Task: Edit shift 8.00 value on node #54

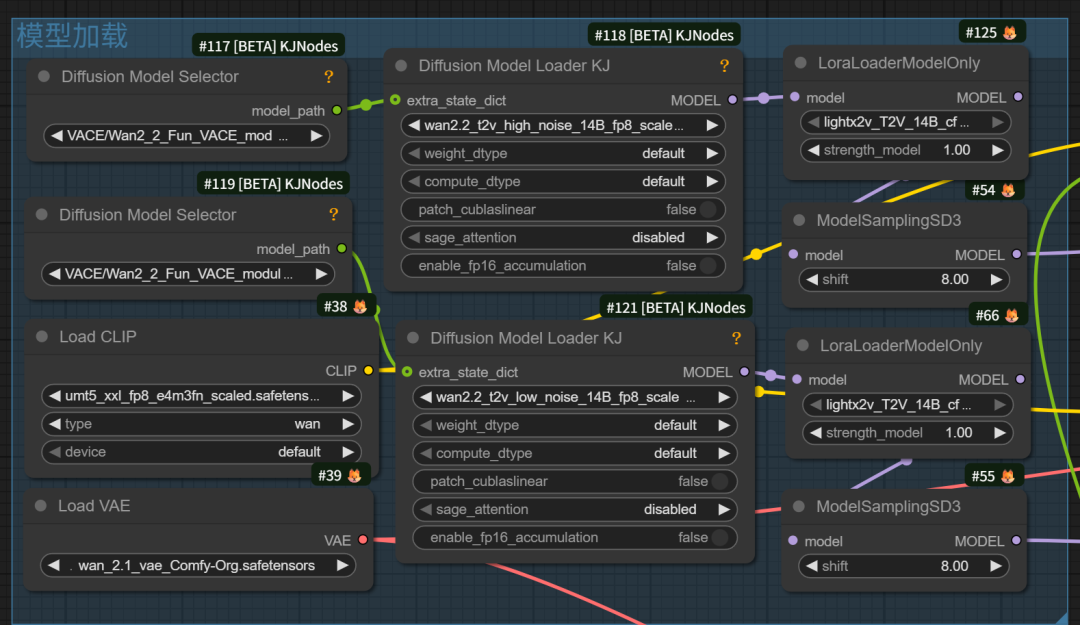Action: (955, 279)
